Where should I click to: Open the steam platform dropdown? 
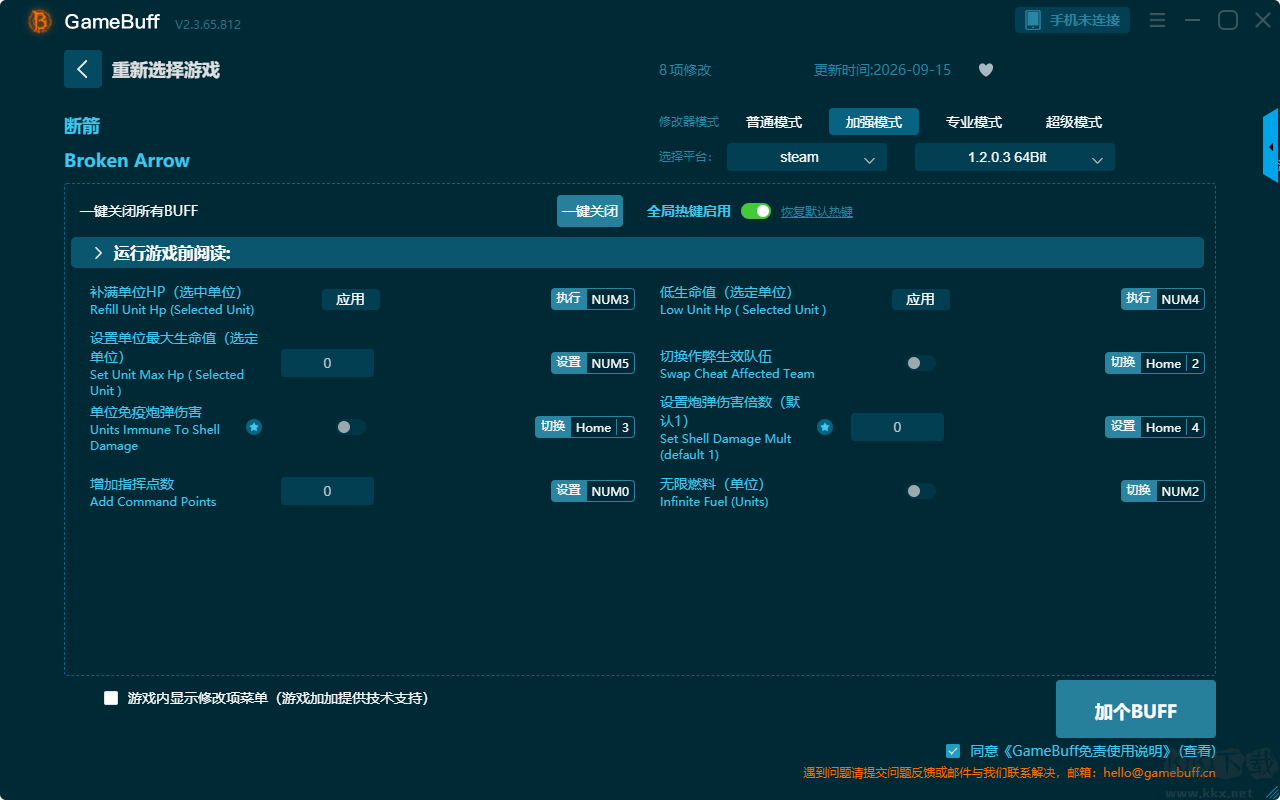click(807, 157)
